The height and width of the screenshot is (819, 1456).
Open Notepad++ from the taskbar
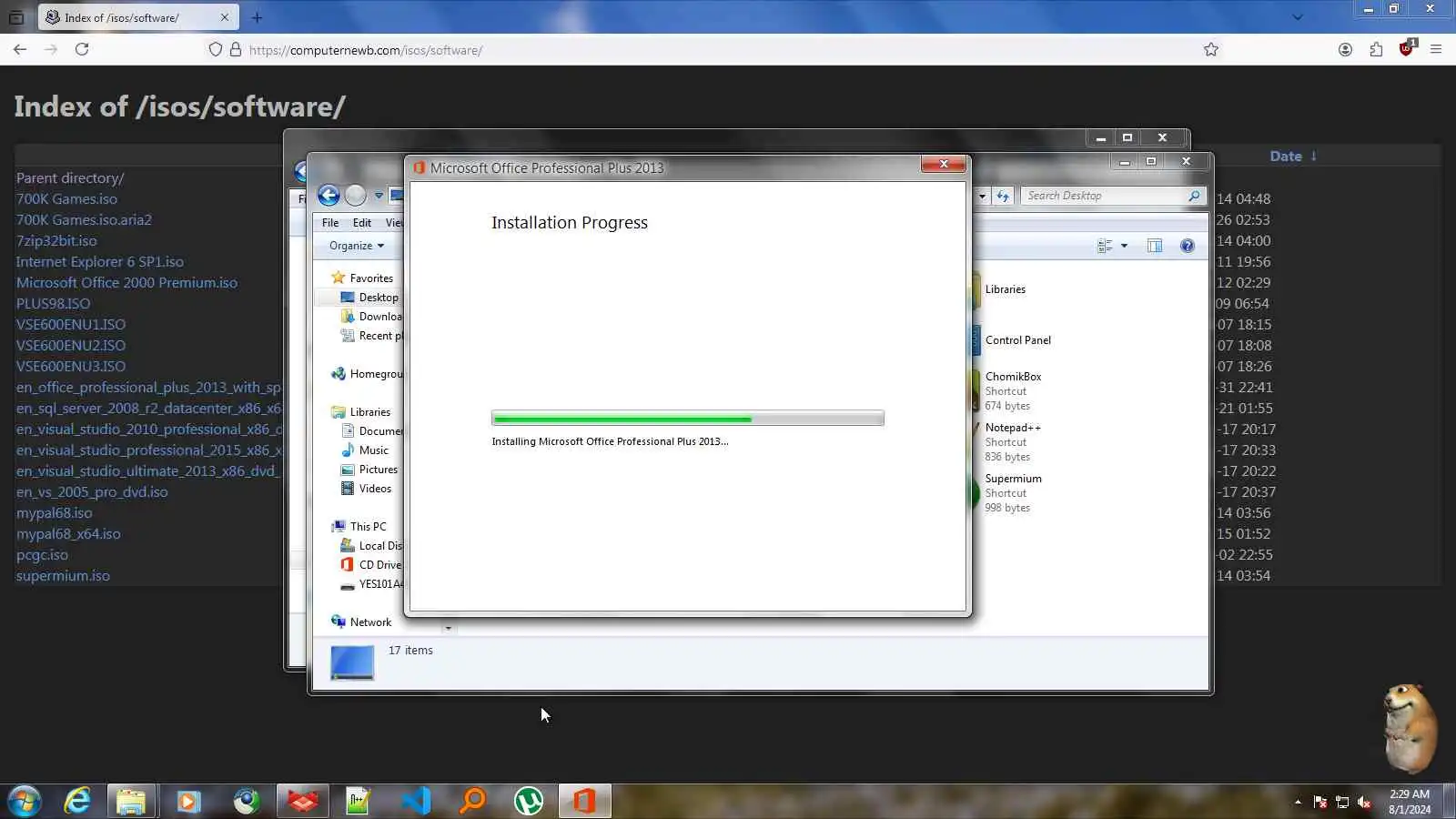pyautogui.click(x=359, y=801)
